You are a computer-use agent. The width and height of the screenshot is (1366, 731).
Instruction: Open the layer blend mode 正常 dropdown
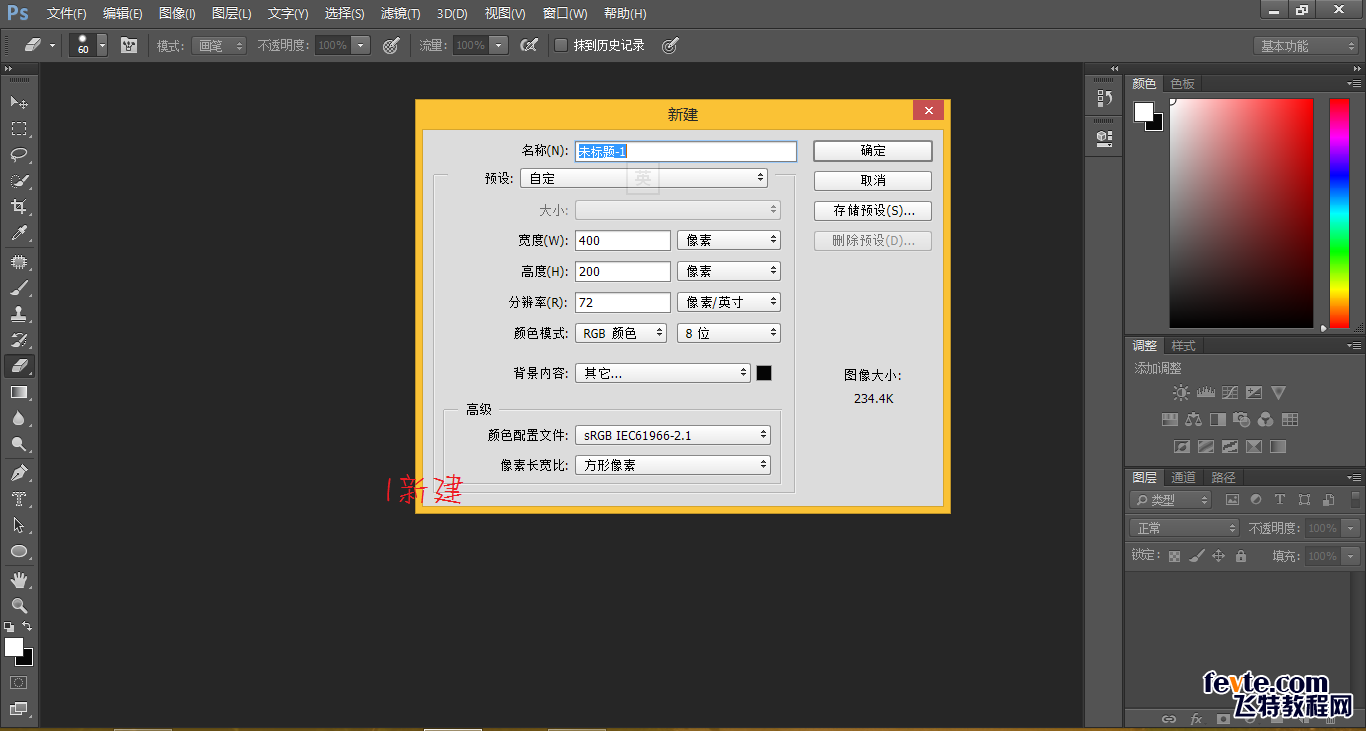1184,528
